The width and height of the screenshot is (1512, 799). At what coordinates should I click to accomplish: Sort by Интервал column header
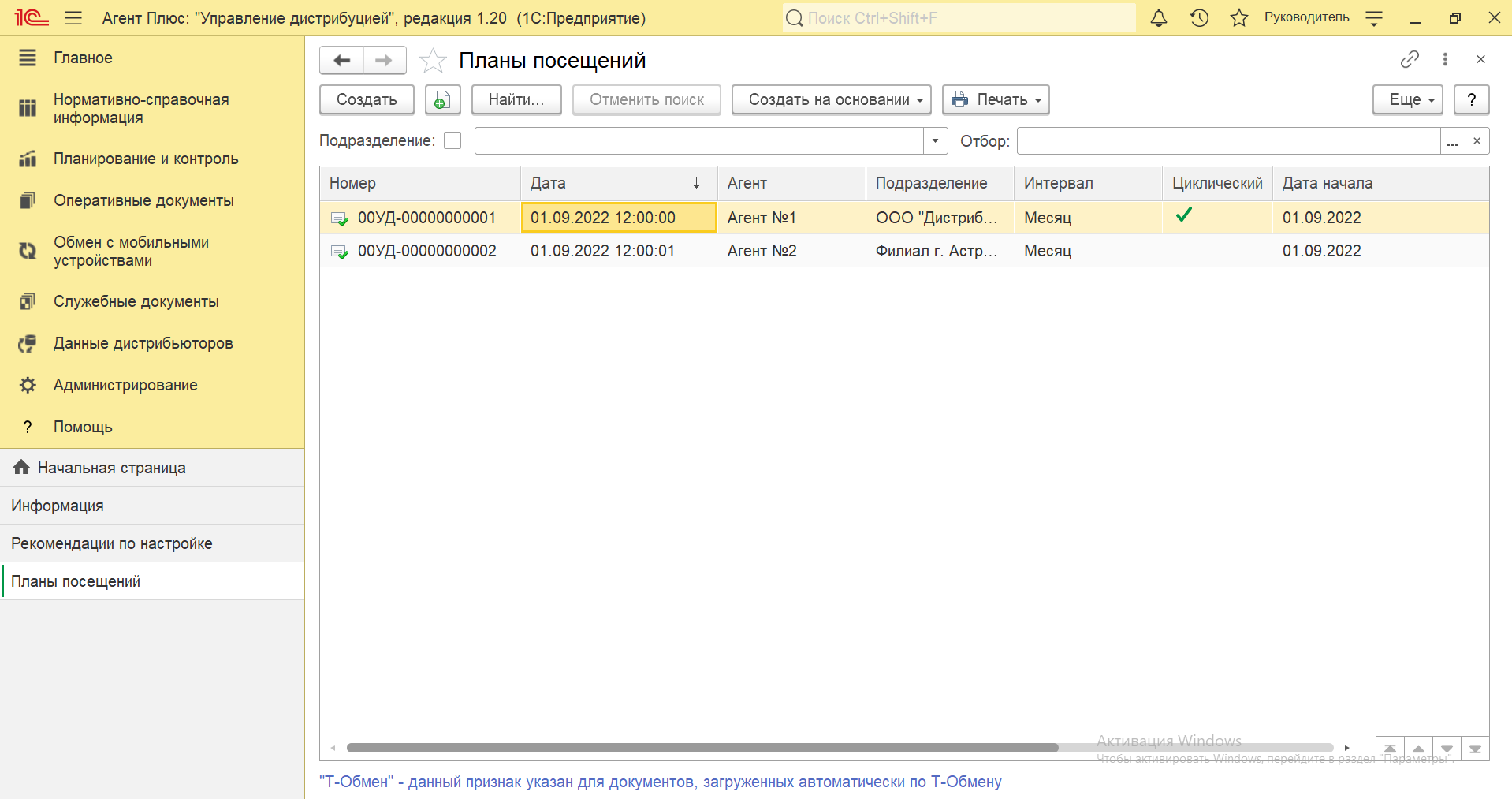1088,183
